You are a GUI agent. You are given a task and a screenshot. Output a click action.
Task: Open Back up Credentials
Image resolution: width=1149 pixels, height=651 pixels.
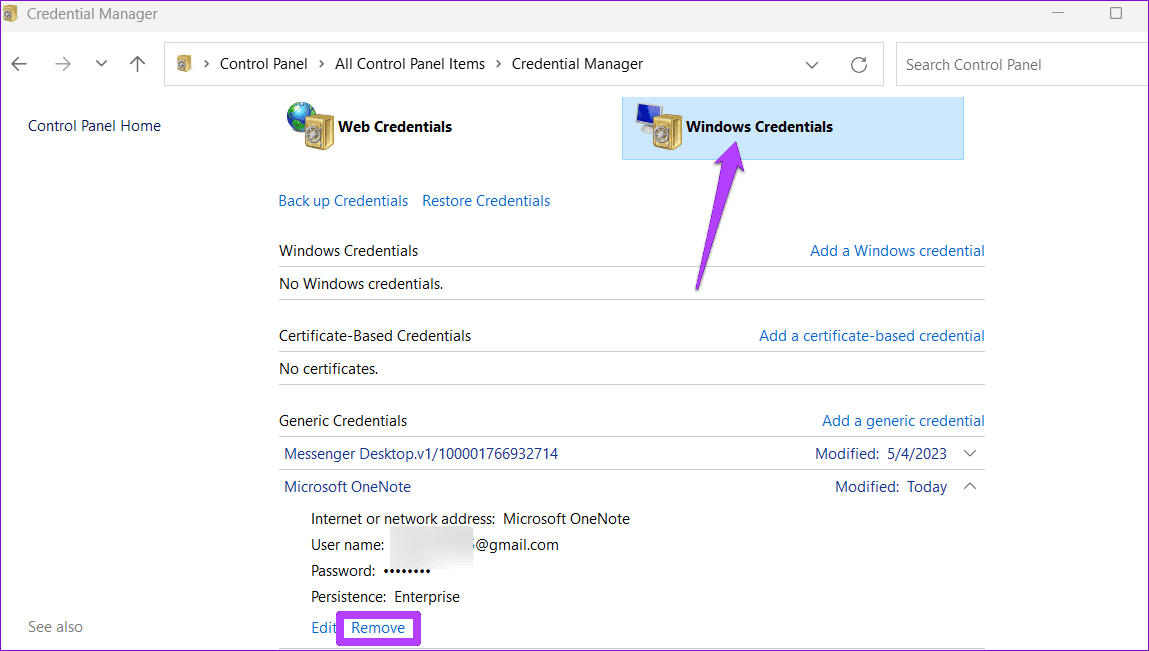(343, 200)
